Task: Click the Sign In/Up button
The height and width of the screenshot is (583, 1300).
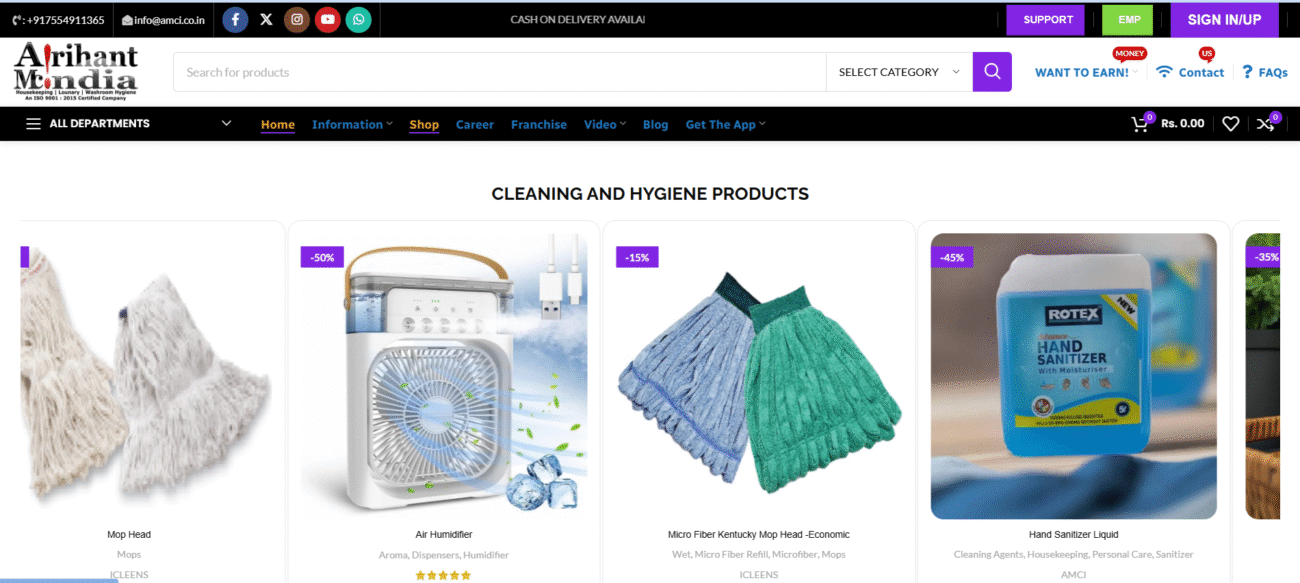Action: [x=1224, y=20]
